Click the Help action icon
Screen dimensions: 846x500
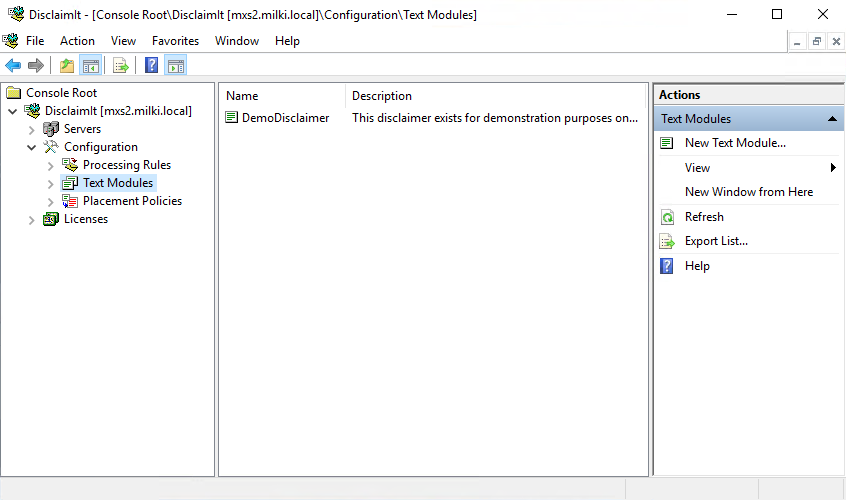667,266
